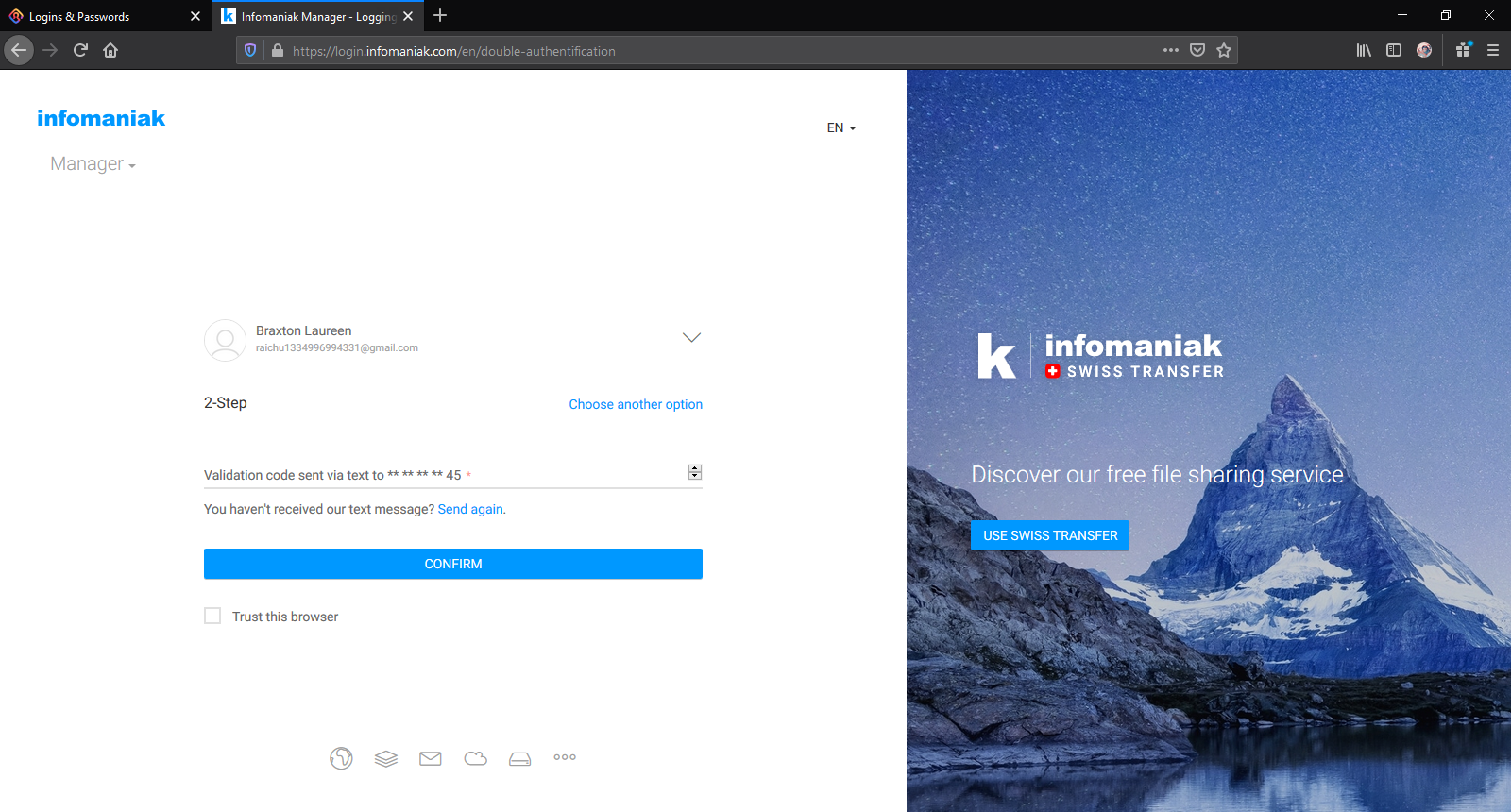
Task: Open the extensions gift icon
Action: pos(1463,50)
